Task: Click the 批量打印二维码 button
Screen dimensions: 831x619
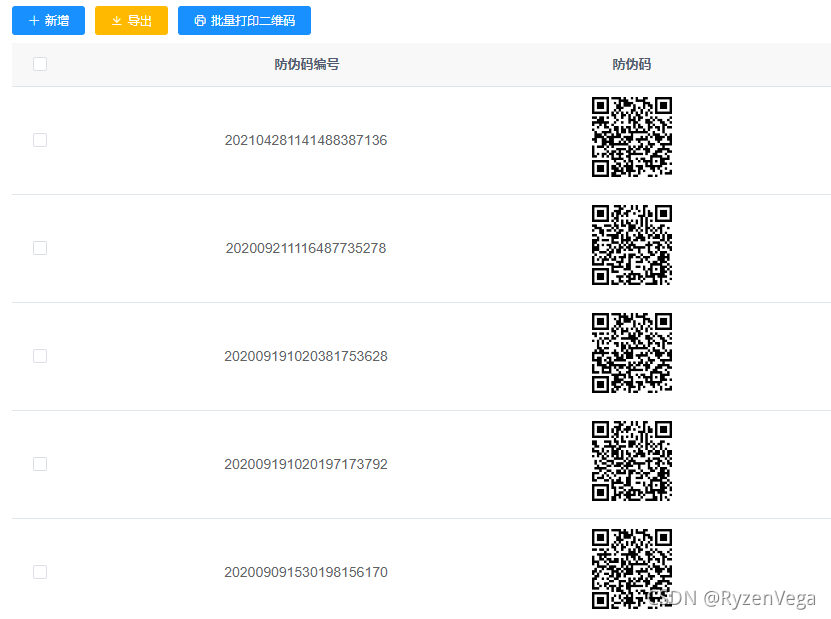Action: click(x=244, y=21)
